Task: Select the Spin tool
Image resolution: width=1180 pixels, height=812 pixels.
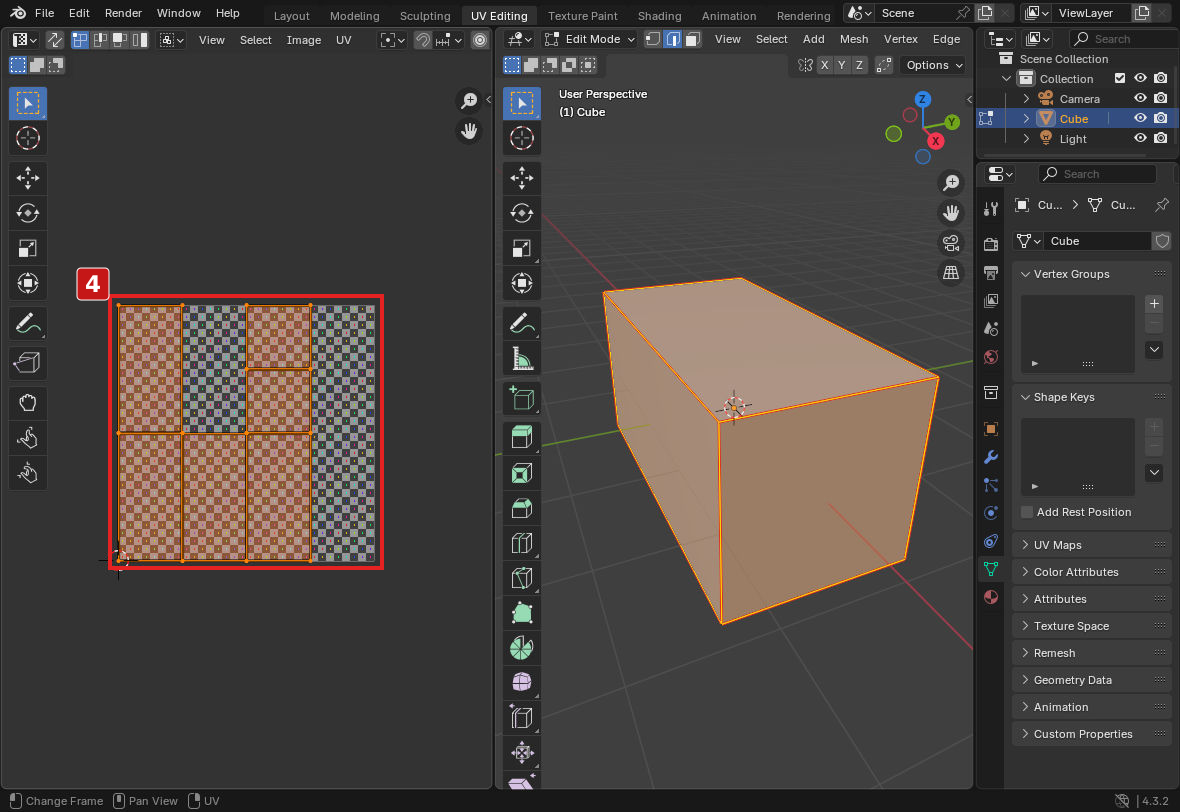Action: [522, 648]
